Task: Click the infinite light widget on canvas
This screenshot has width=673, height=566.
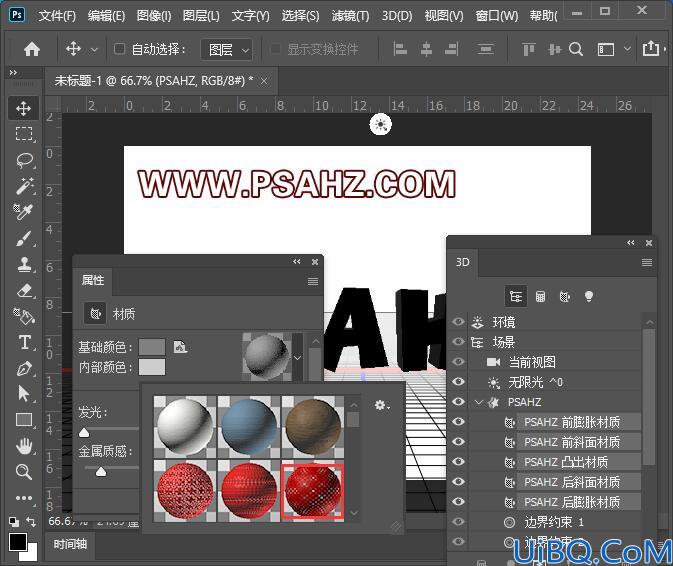Action: tap(380, 124)
